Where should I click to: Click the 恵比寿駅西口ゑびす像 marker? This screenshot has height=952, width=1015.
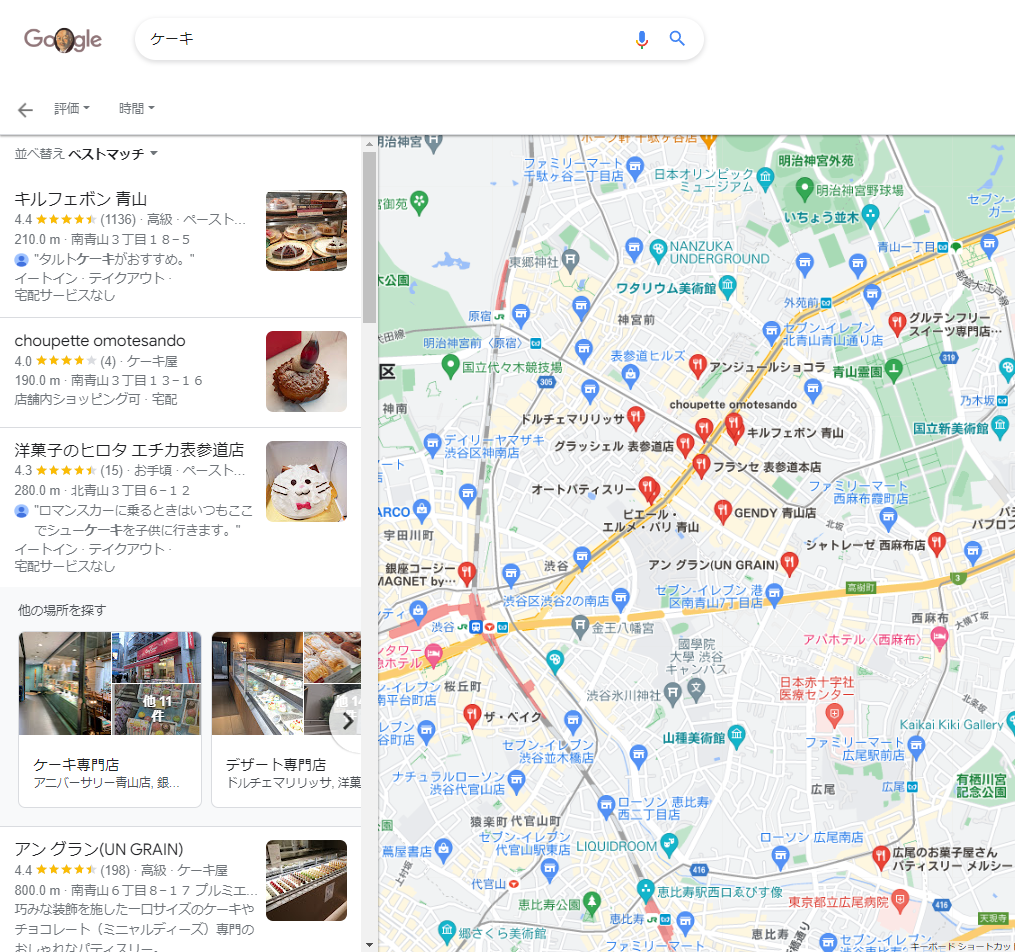point(645,891)
